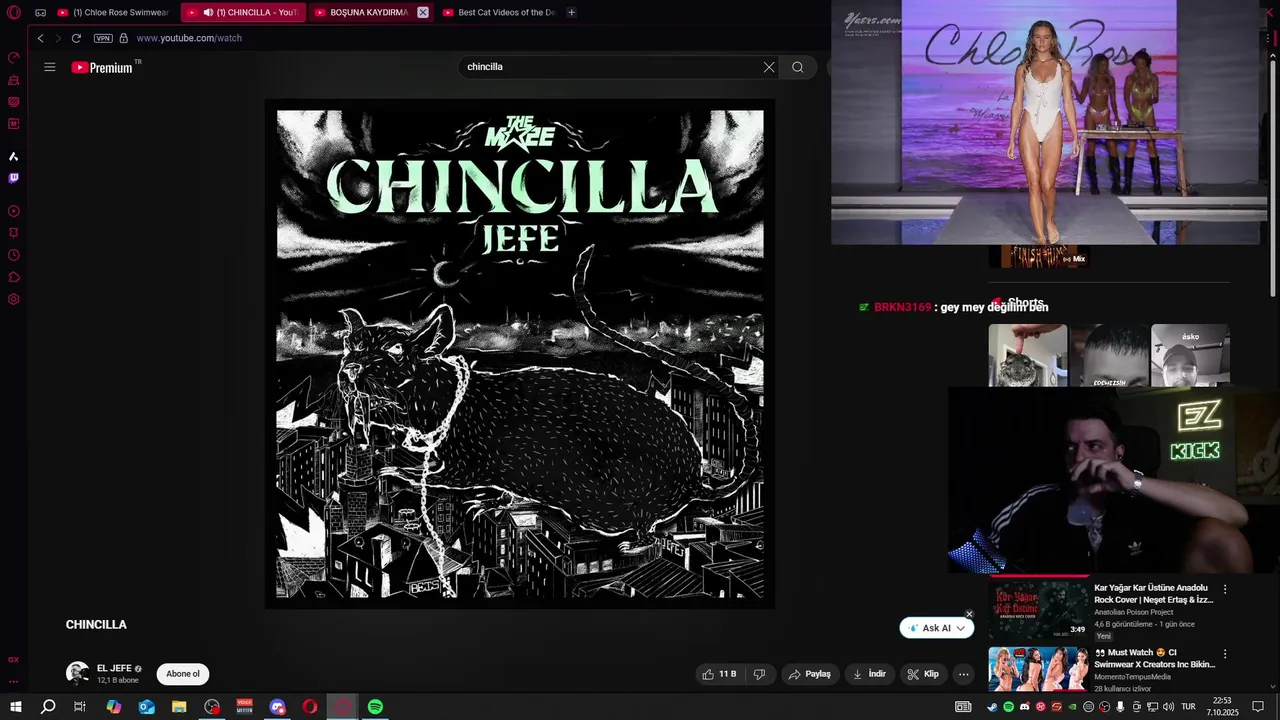The image size is (1280, 720).
Task: Open a new browser tab
Action: tap(571, 13)
